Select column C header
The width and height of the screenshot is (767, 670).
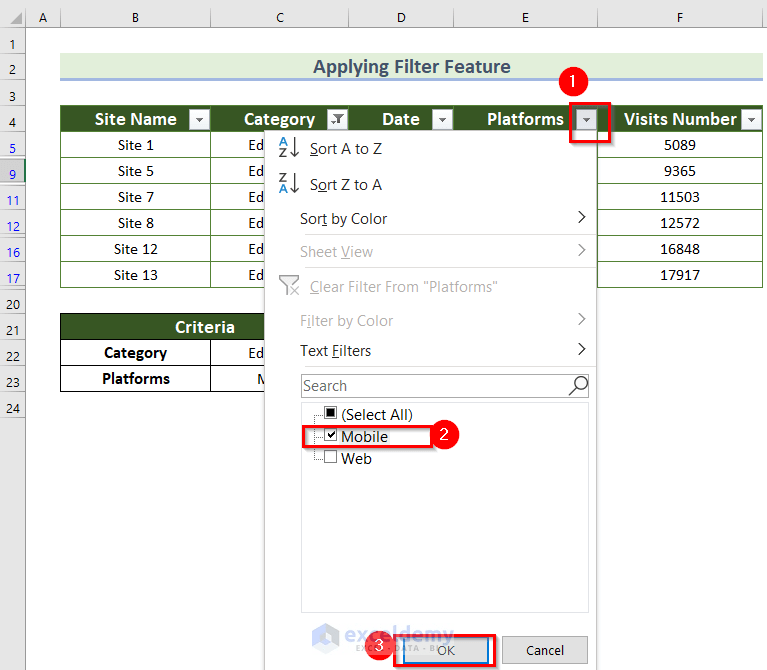tap(280, 18)
